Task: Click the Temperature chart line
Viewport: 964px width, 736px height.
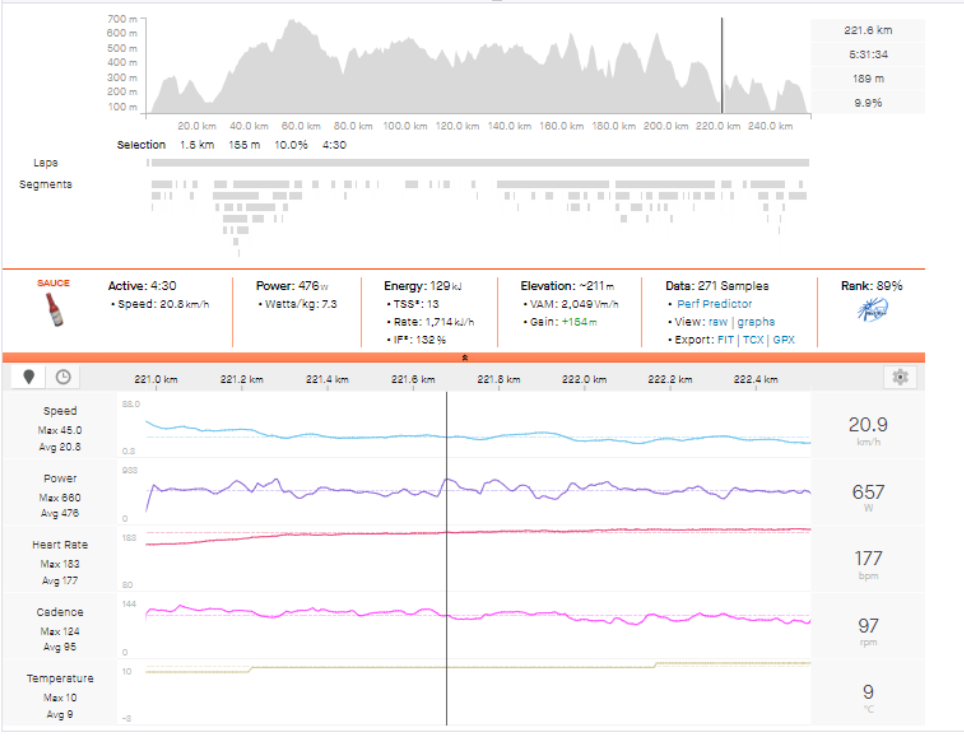Action: point(478,667)
